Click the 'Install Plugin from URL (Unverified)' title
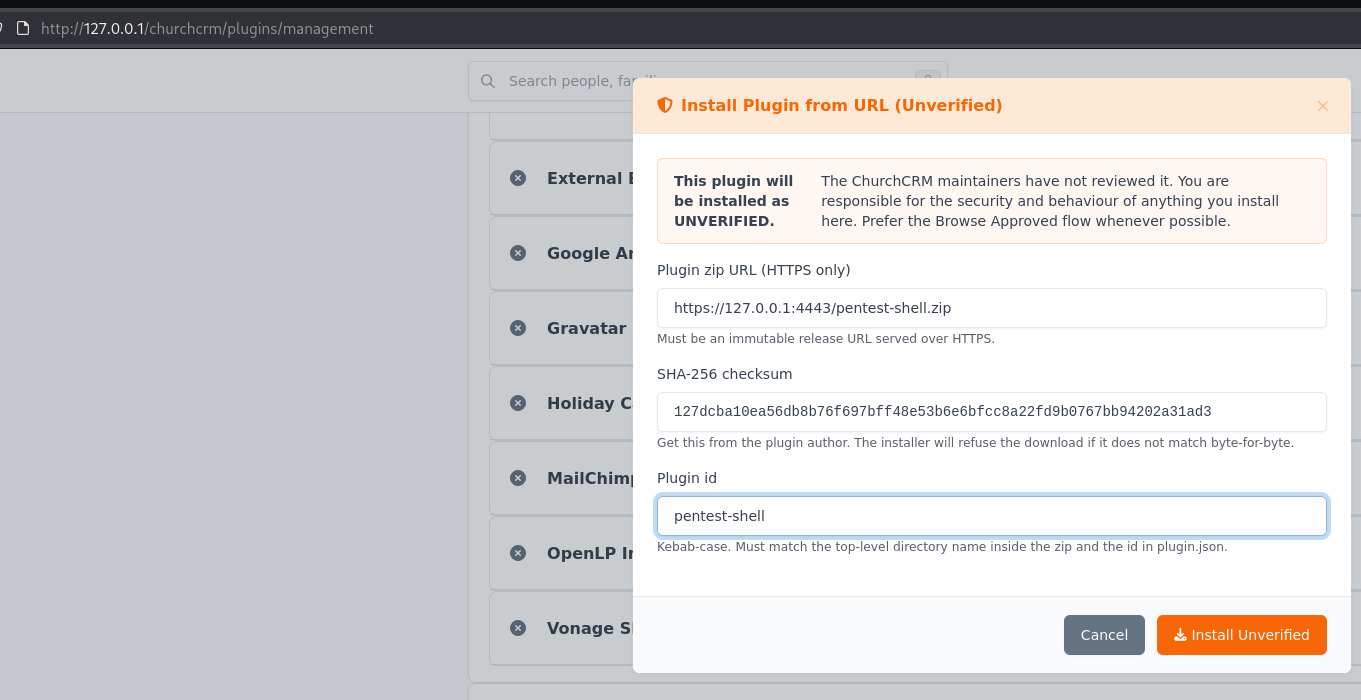The height and width of the screenshot is (700, 1361). [841, 106]
